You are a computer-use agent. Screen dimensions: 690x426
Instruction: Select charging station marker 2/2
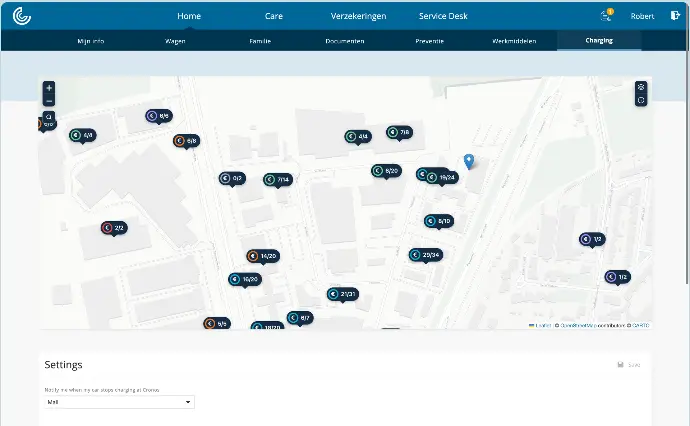click(113, 228)
